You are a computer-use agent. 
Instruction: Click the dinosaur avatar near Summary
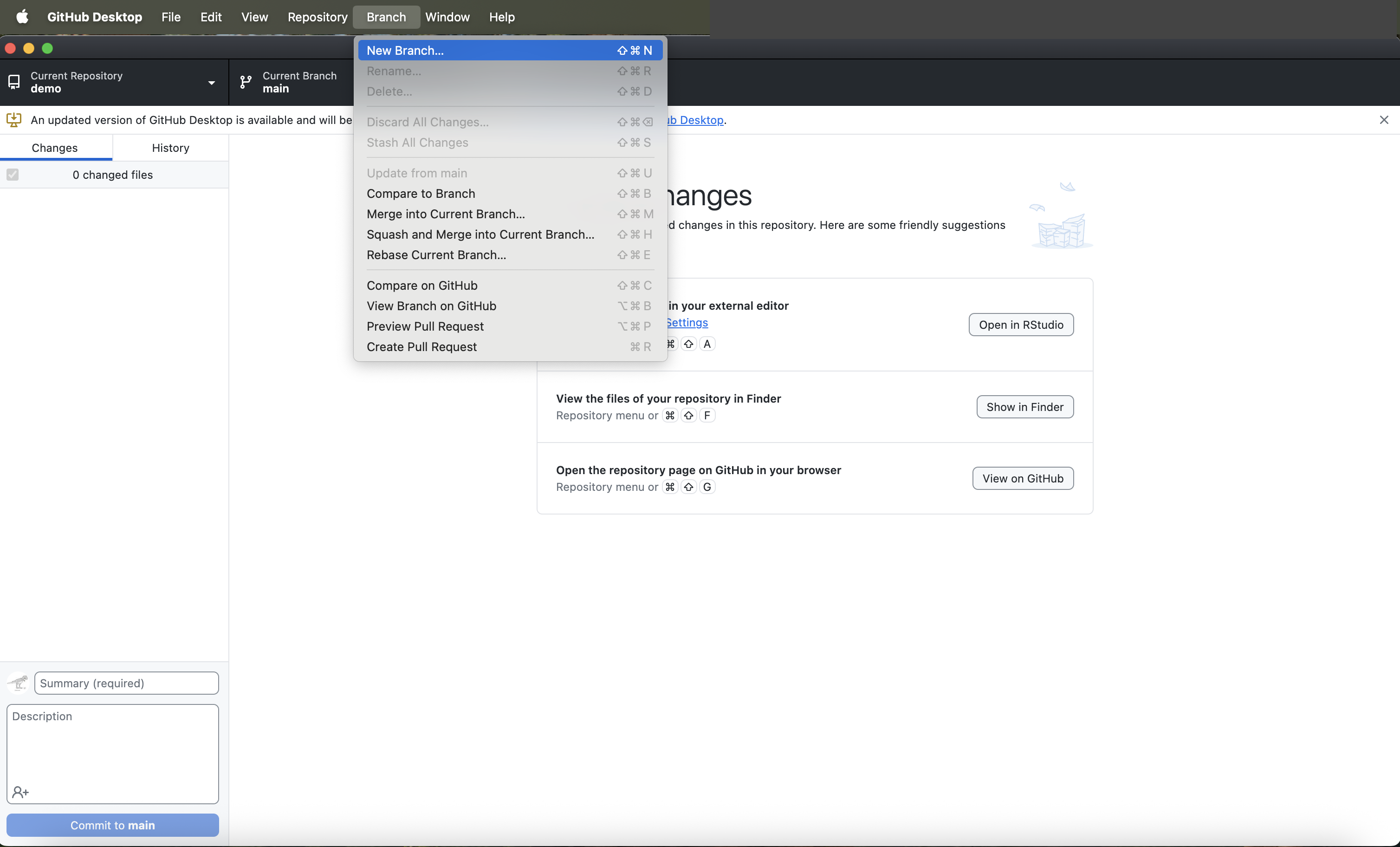click(18, 682)
